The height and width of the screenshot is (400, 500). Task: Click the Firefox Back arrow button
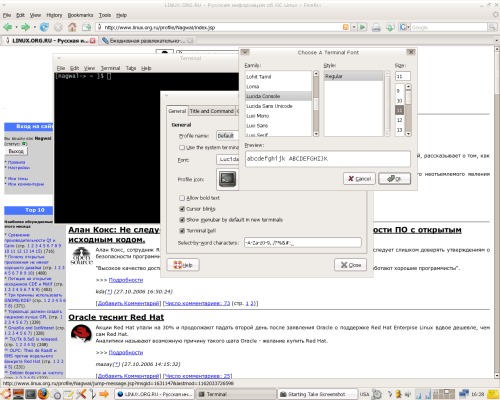tap(8, 27)
